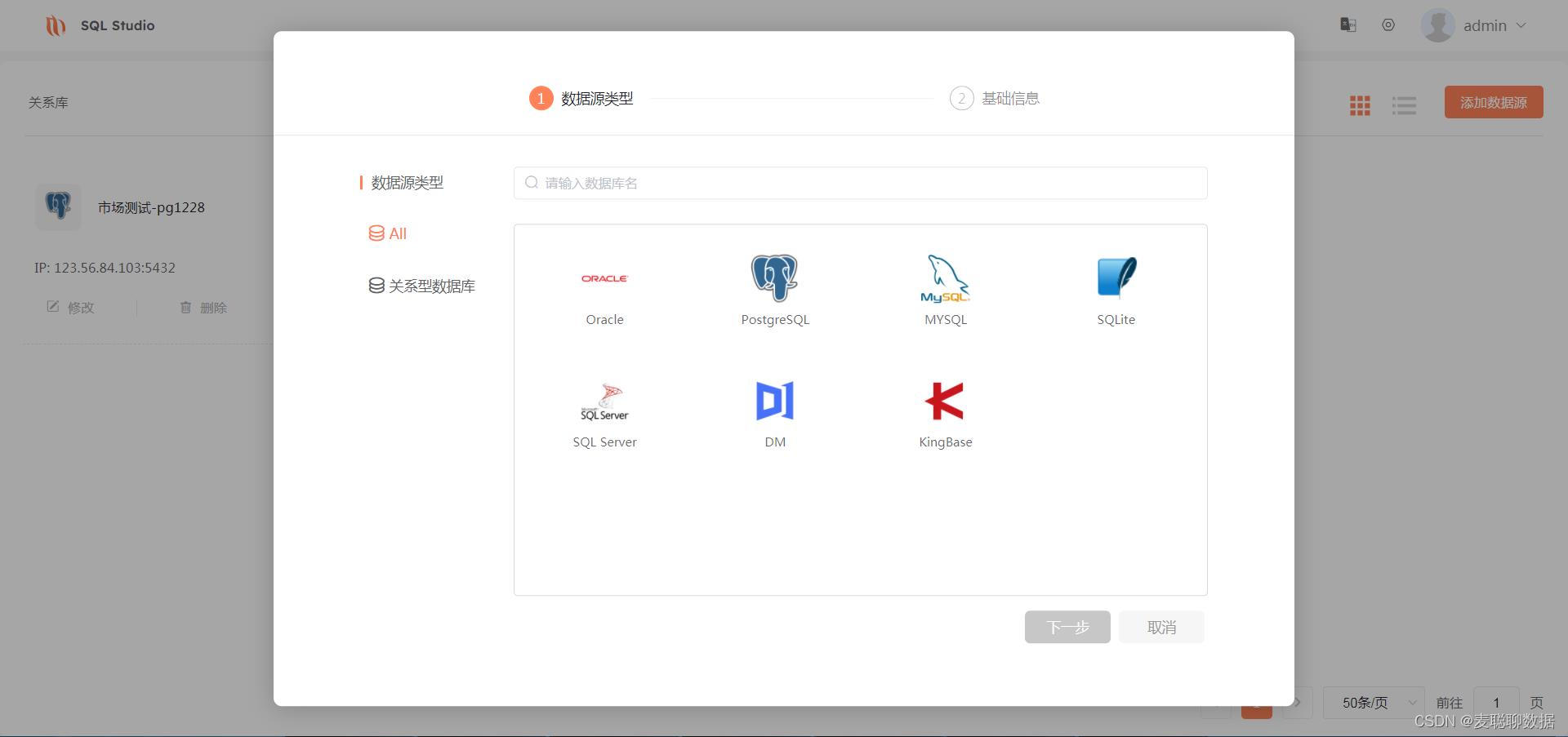Pick the KingBase icon

[x=945, y=401]
